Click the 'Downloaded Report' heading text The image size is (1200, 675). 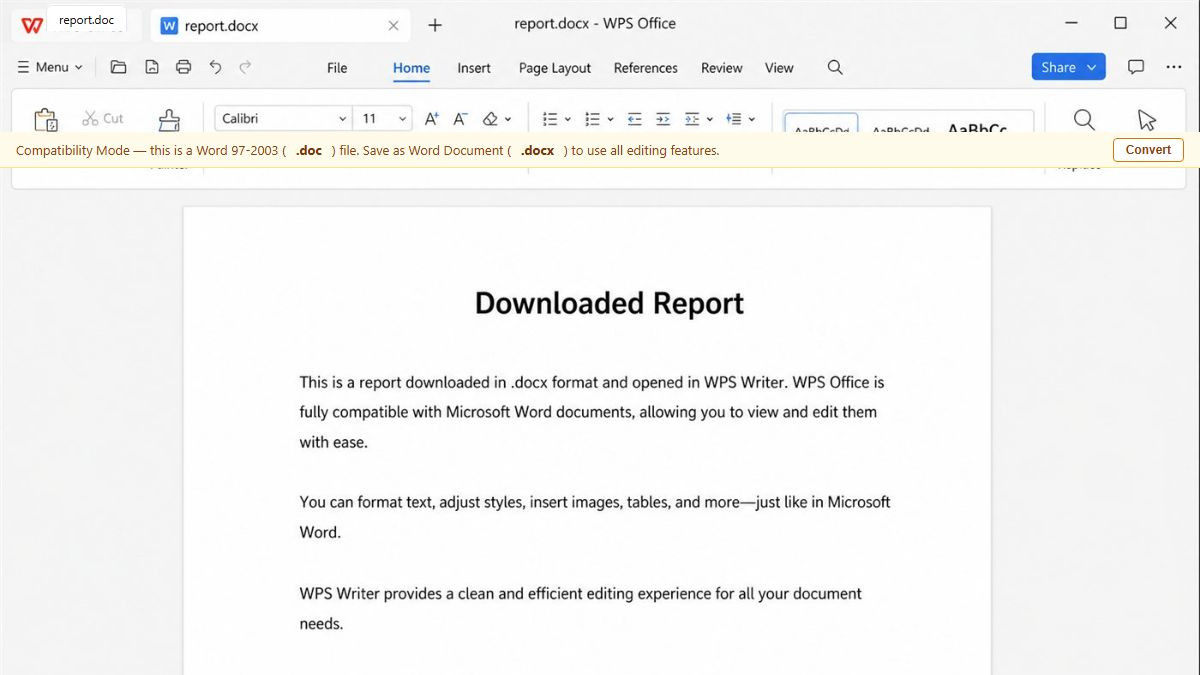click(x=609, y=303)
